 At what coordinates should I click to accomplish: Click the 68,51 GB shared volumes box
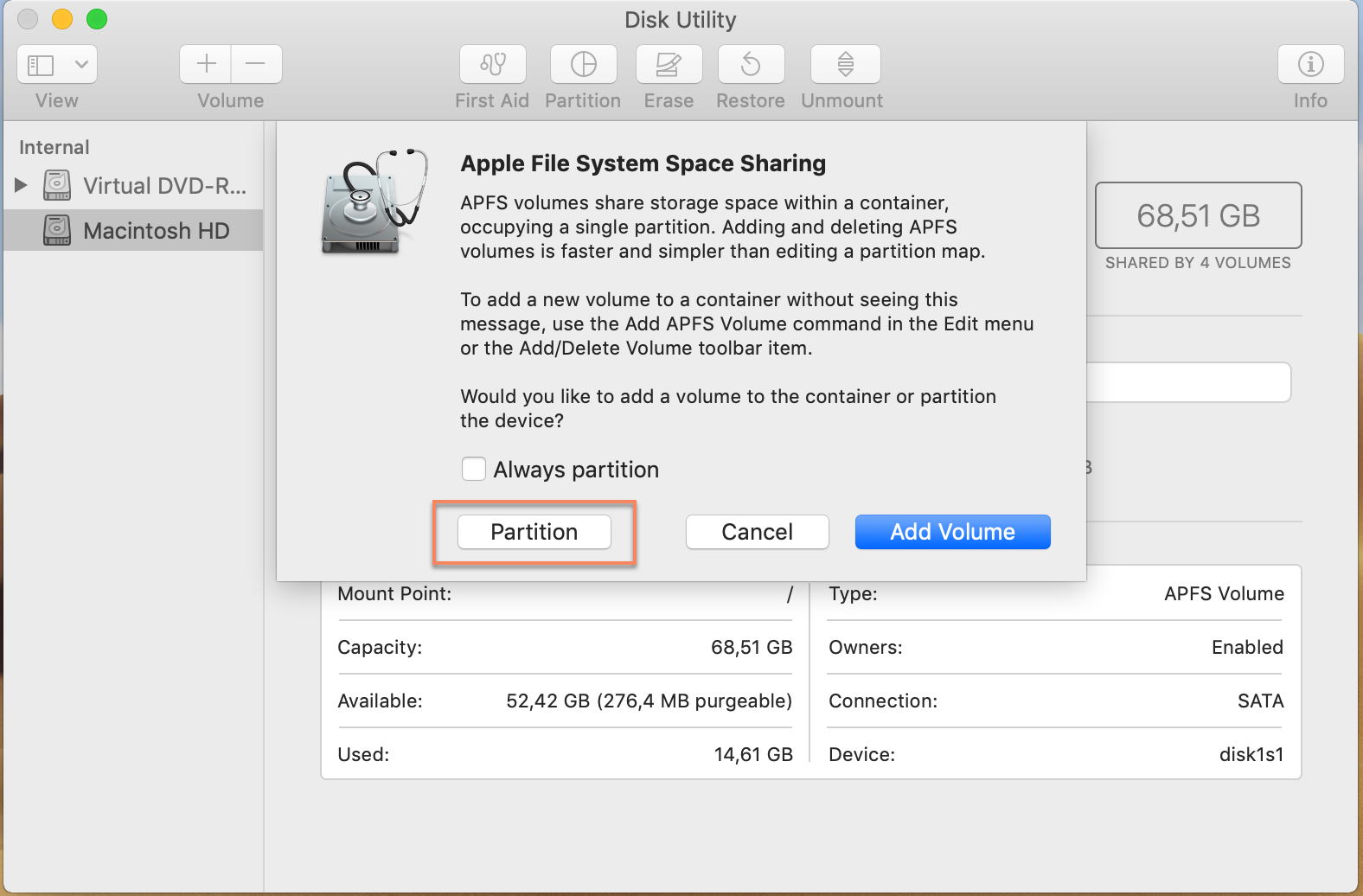pos(1199,215)
